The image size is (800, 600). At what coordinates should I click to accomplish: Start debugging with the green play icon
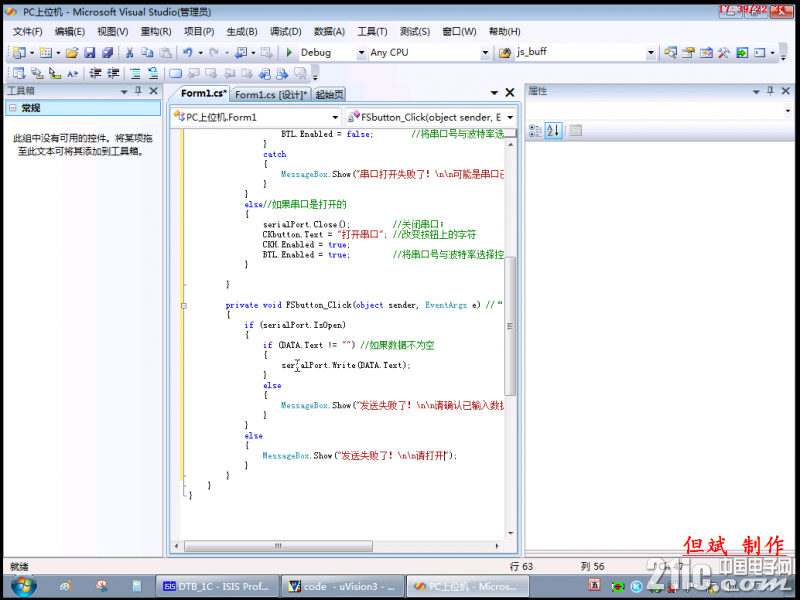(x=289, y=53)
